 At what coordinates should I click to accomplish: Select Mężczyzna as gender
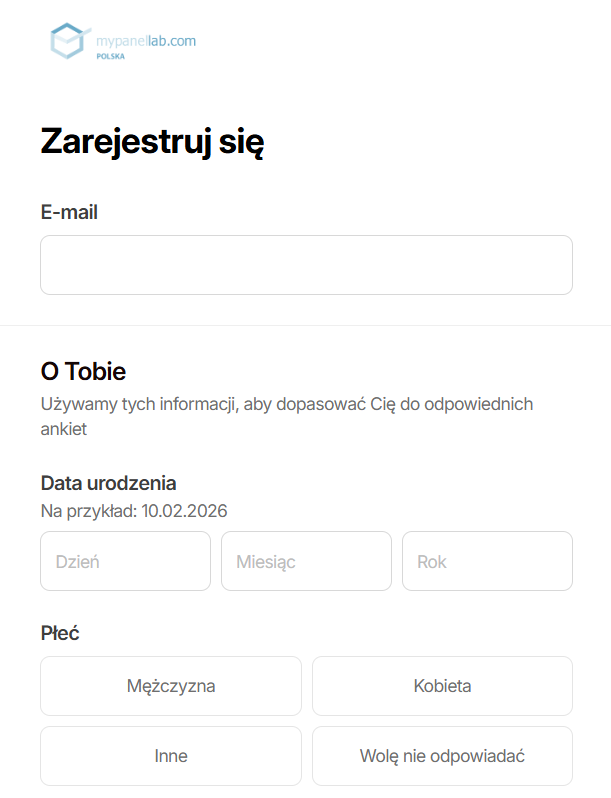(171, 686)
